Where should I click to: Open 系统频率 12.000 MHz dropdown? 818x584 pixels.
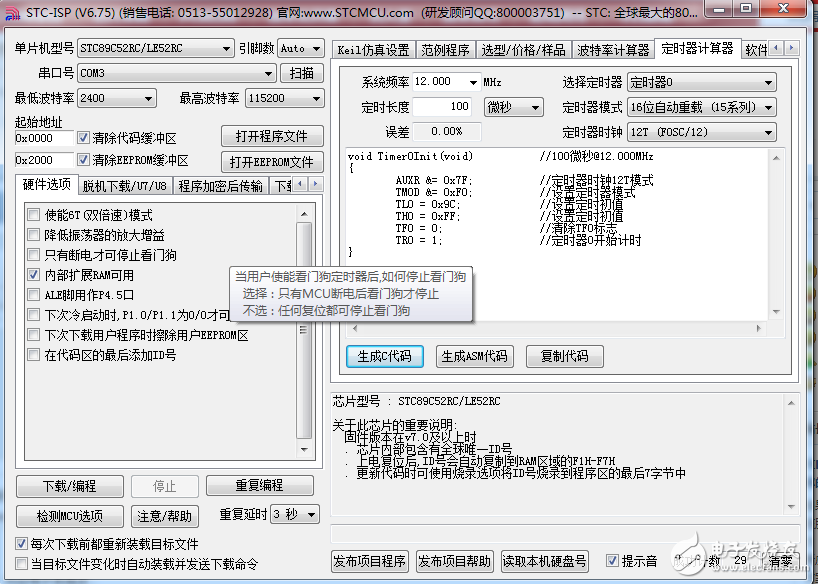(447, 81)
